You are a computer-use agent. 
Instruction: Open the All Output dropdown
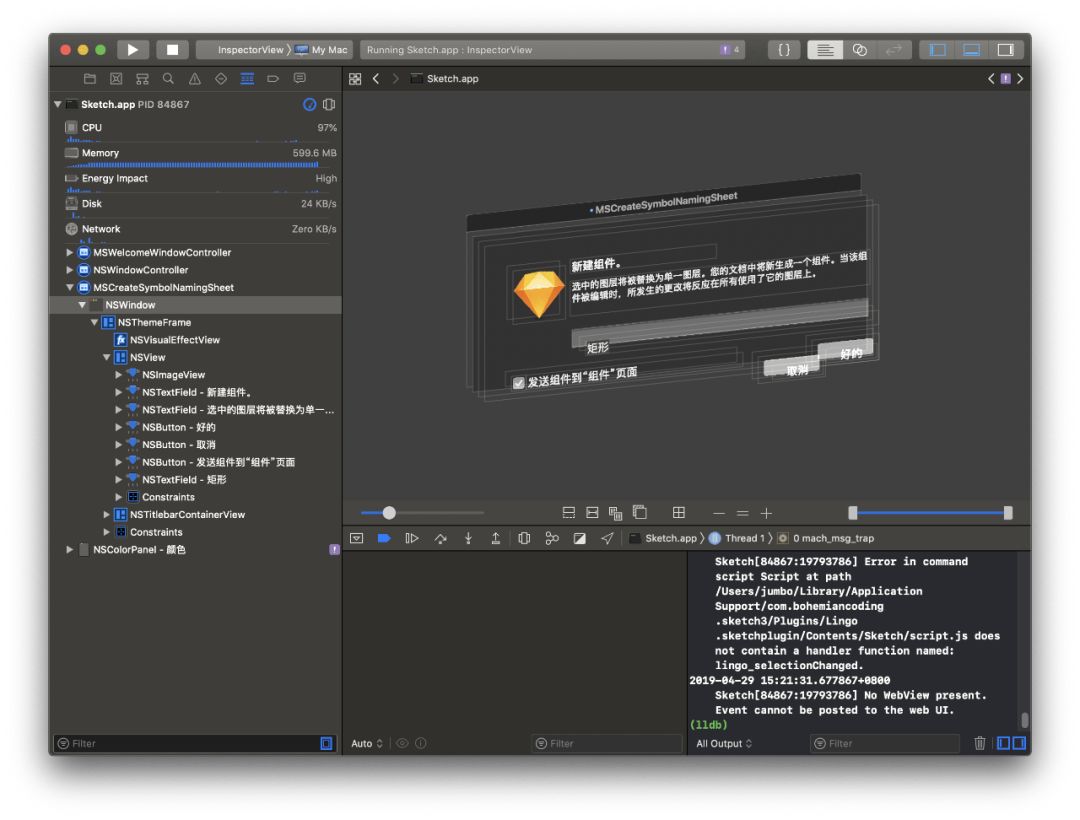(x=724, y=744)
